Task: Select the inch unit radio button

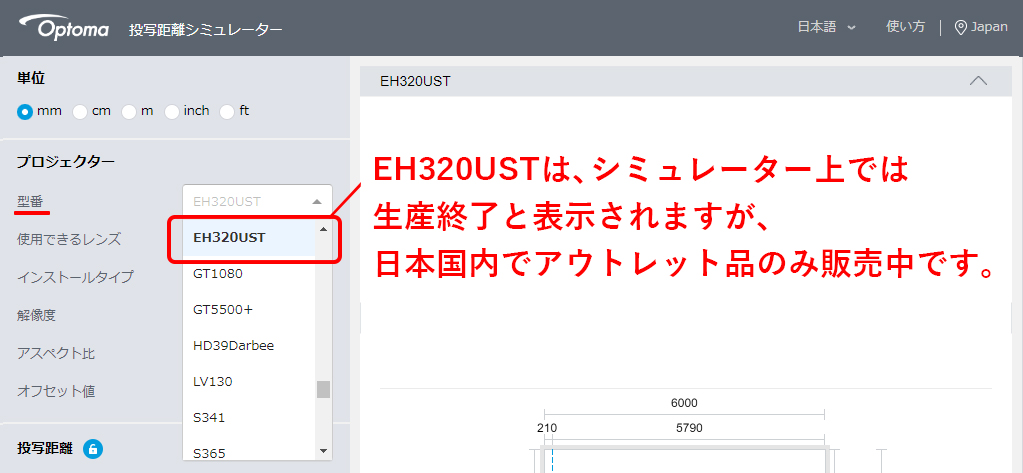Action: coord(172,112)
